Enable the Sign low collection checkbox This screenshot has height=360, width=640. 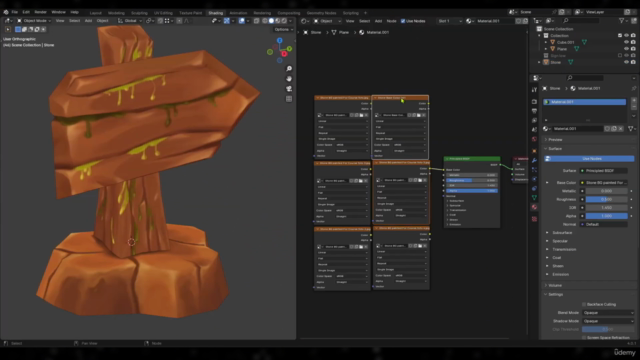[620, 56]
